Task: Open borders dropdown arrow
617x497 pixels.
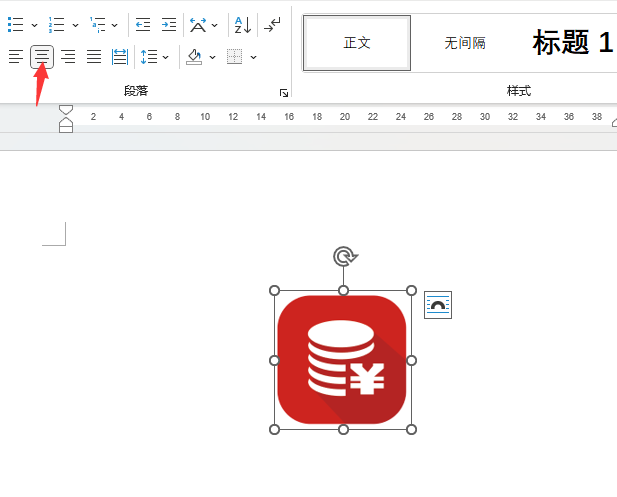Action: pos(253,57)
